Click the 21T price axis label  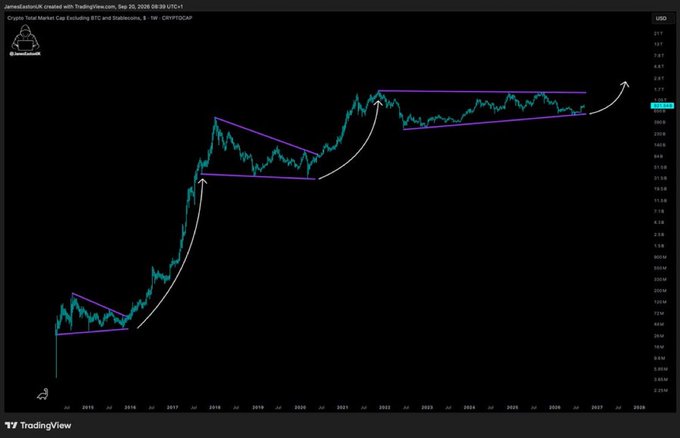(x=658, y=33)
